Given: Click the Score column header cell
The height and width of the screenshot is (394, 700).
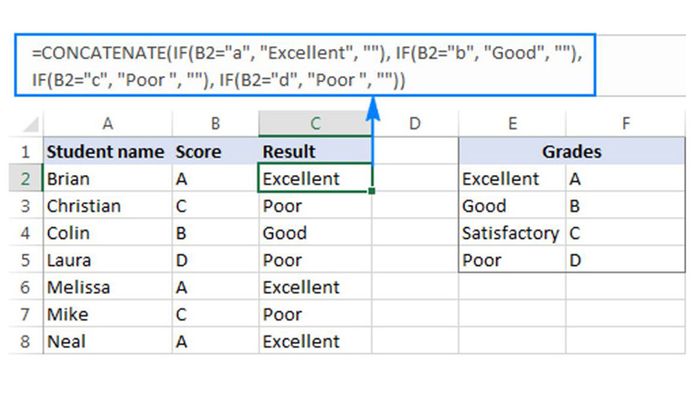Looking at the screenshot, I should point(215,151).
